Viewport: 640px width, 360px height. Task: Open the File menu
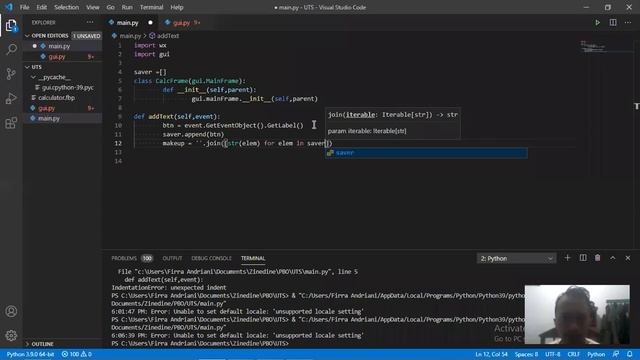pos(24,7)
